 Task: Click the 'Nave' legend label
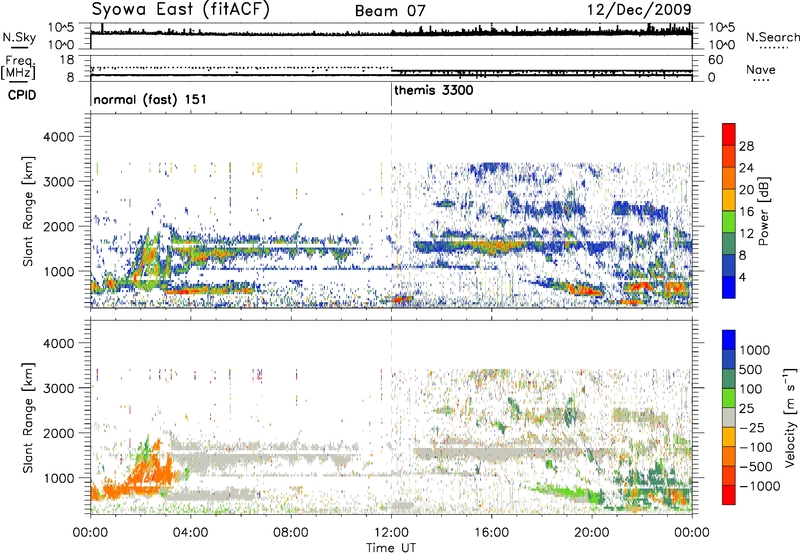(x=761, y=70)
